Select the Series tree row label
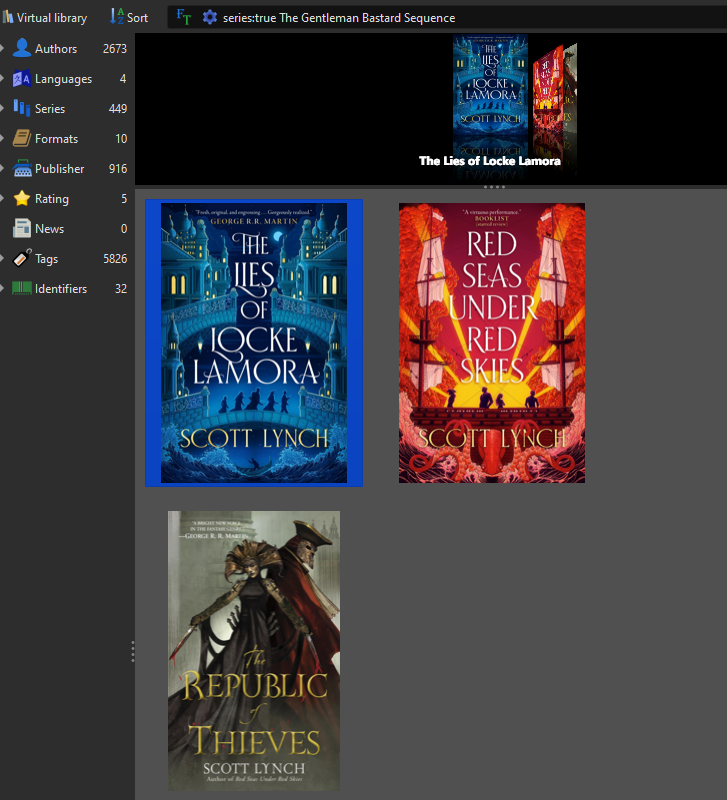Screen dimensions: 727x800 point(50,109)
